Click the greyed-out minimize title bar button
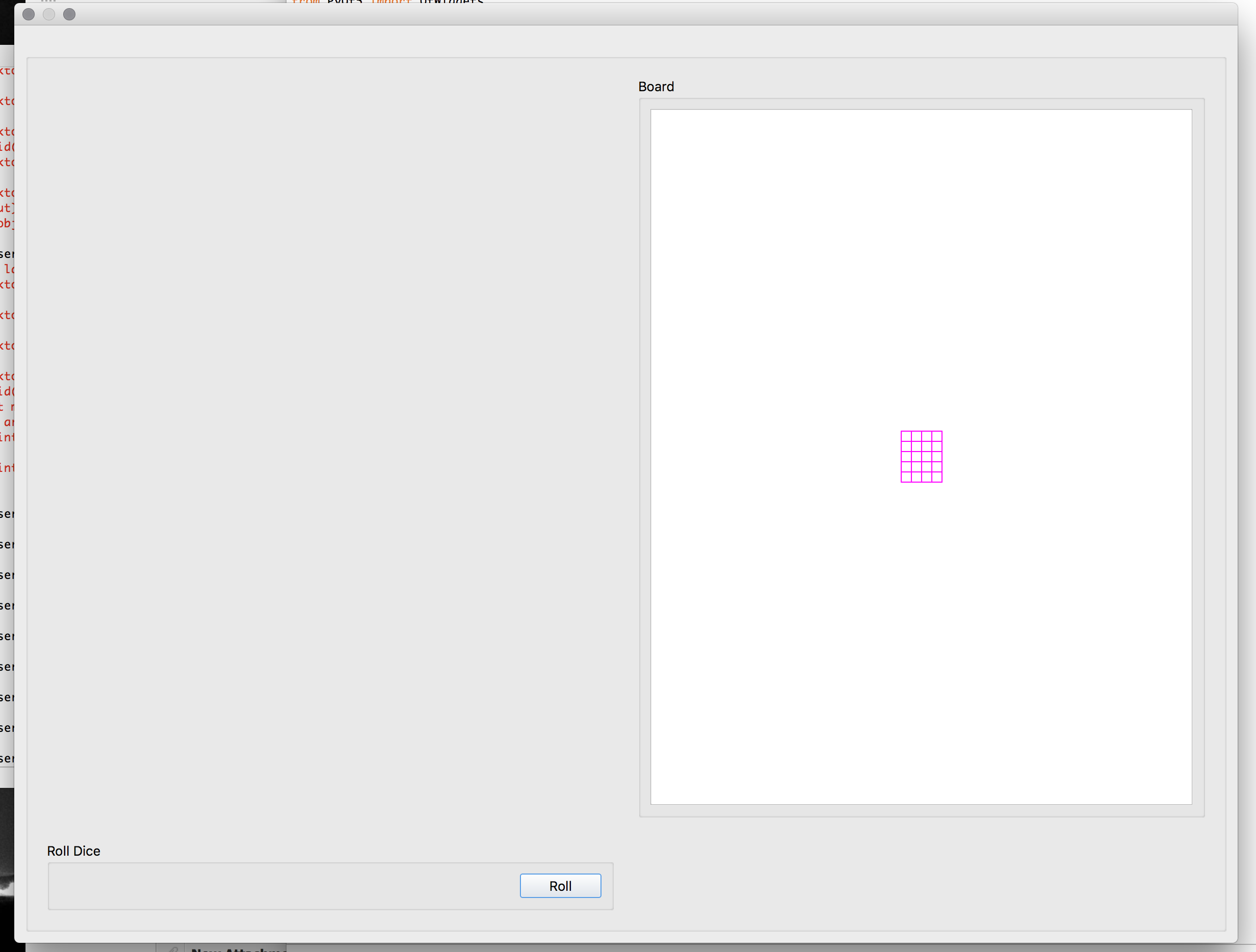This screenshot has width=1256, height=952. coord(49,14)
